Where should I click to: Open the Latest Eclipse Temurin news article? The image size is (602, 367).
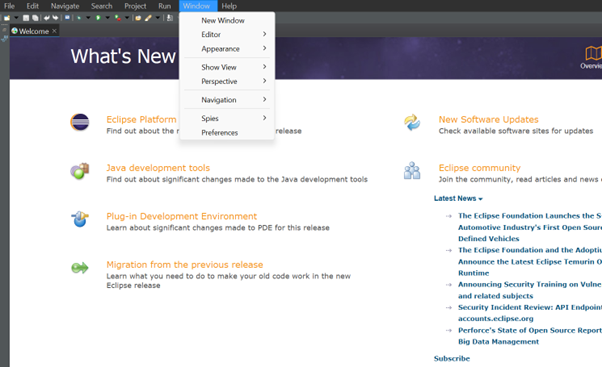pyautogui.click(x=530, y=261)
